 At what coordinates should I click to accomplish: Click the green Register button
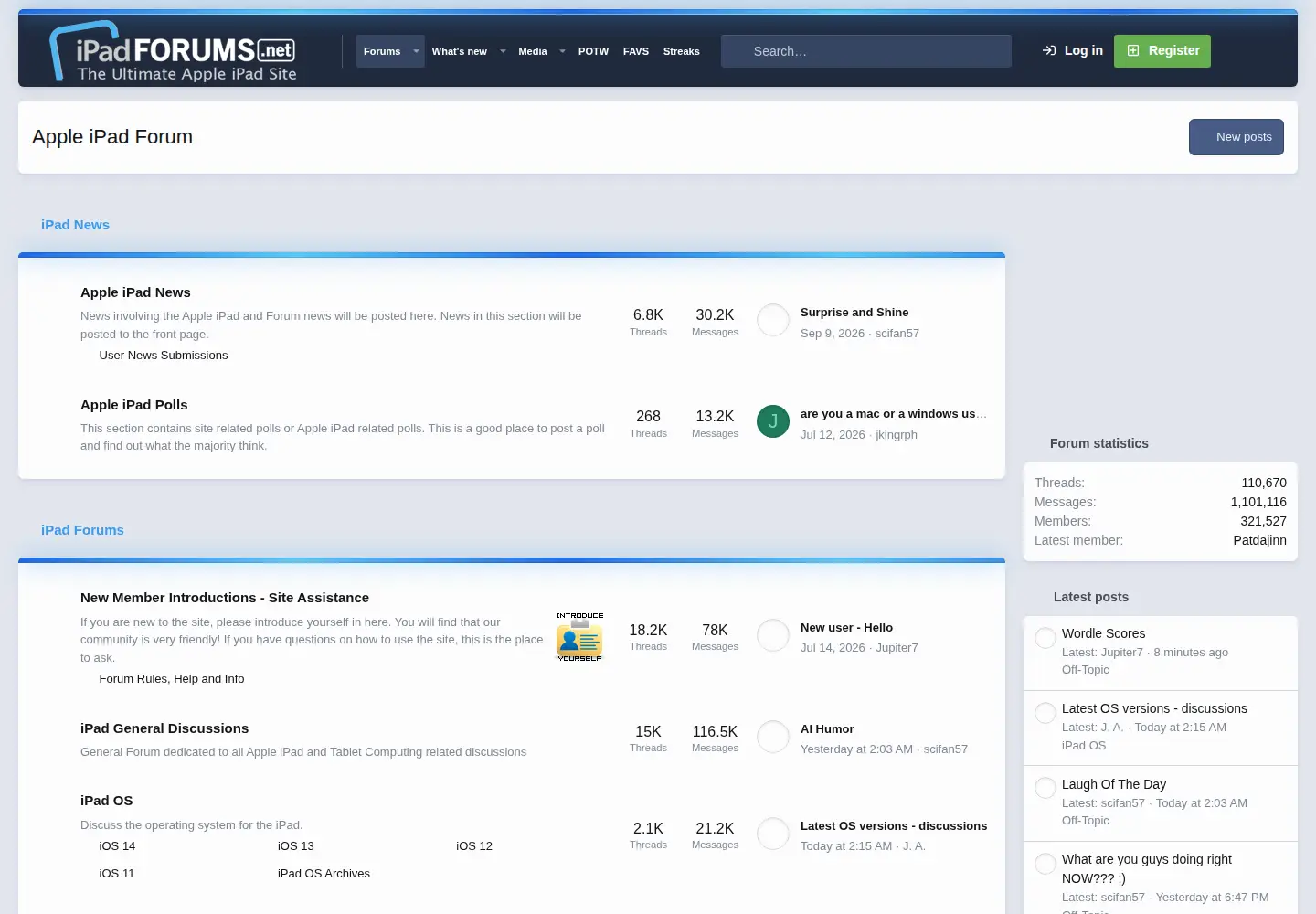[1162, 50]
